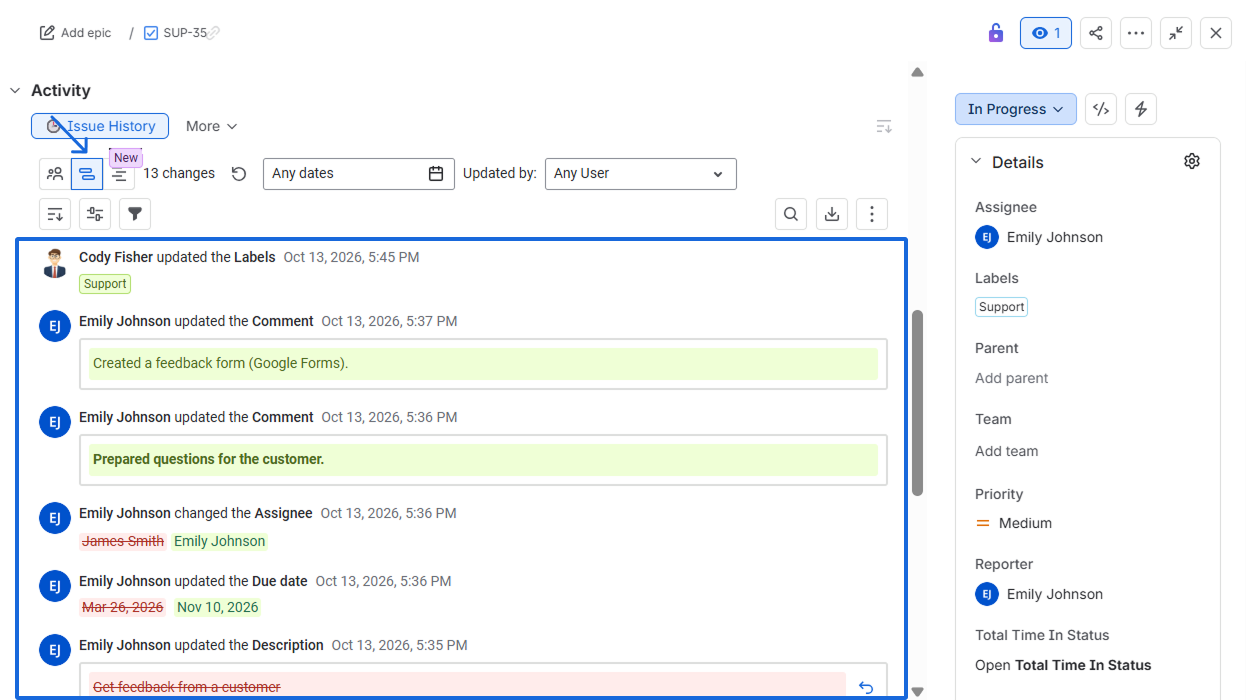Open the three-dot actions menu at top right
Screen dimensions: 1246x700
[x=1136, y=33]
